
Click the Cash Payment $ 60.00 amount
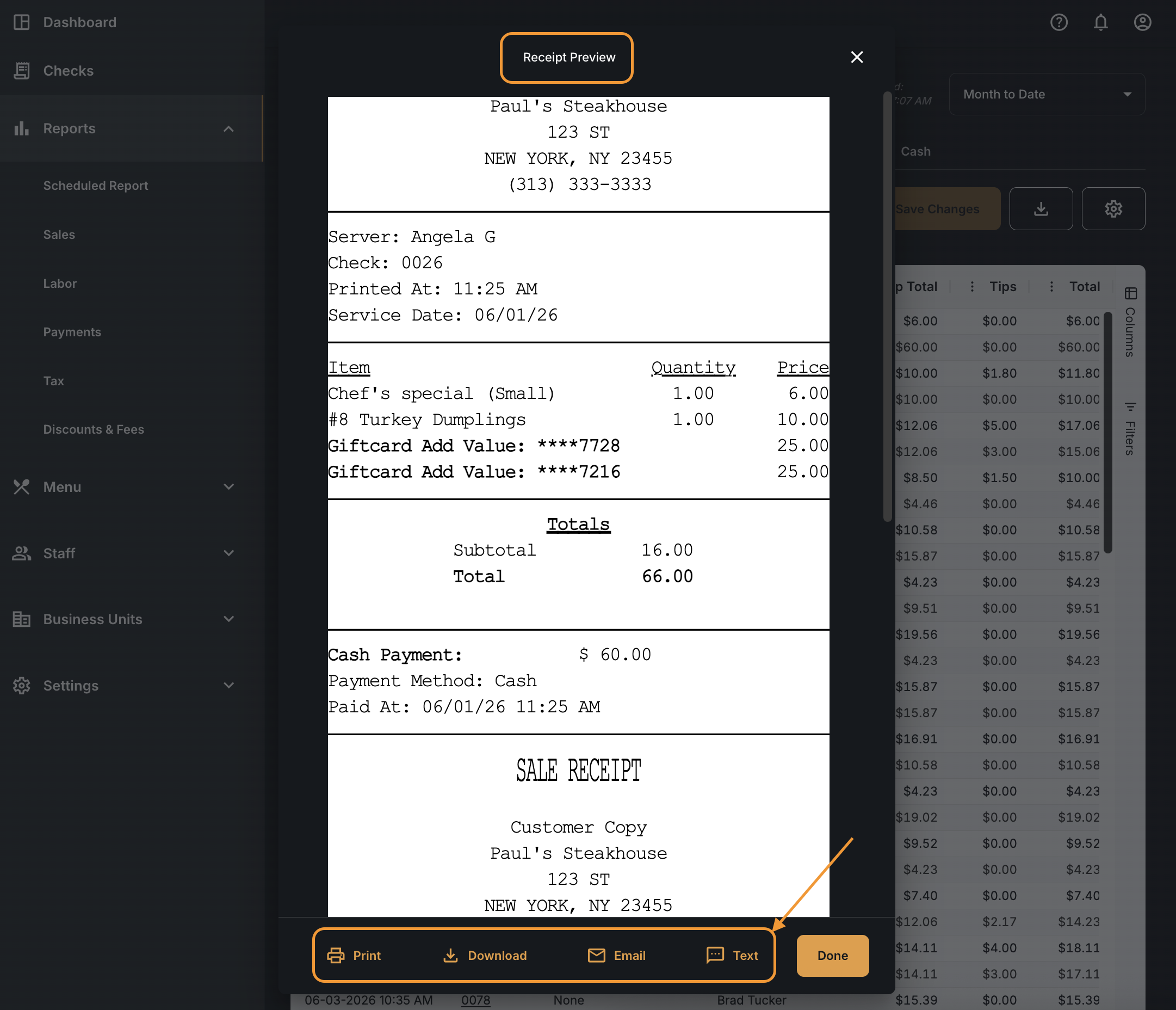pos(615,655)
